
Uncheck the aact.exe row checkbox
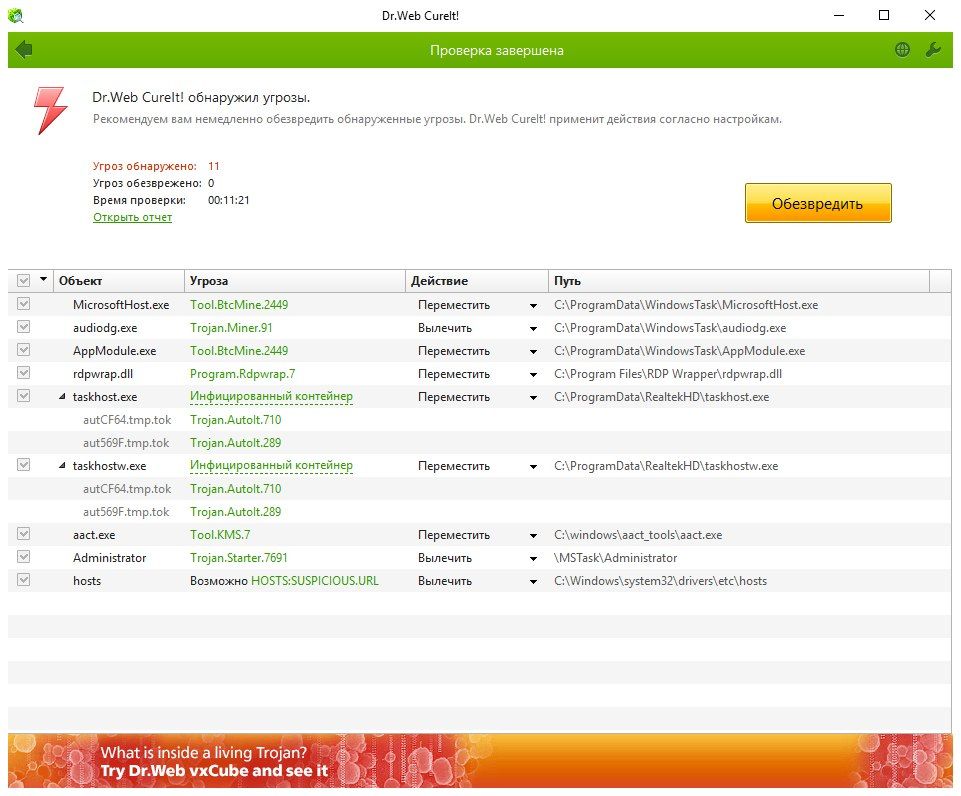pos(23,534)
